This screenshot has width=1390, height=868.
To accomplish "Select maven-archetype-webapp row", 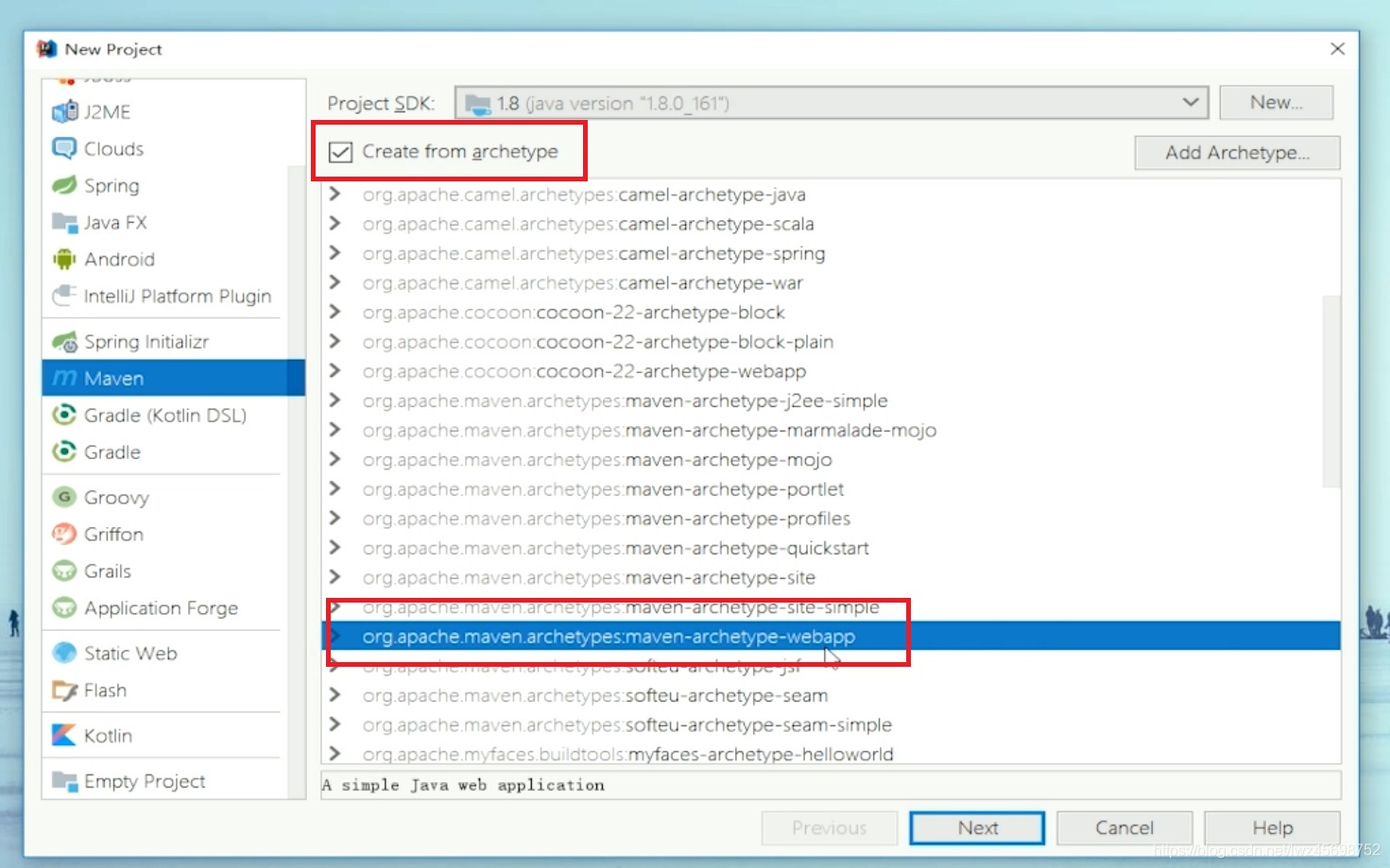I will click(831, 636).
